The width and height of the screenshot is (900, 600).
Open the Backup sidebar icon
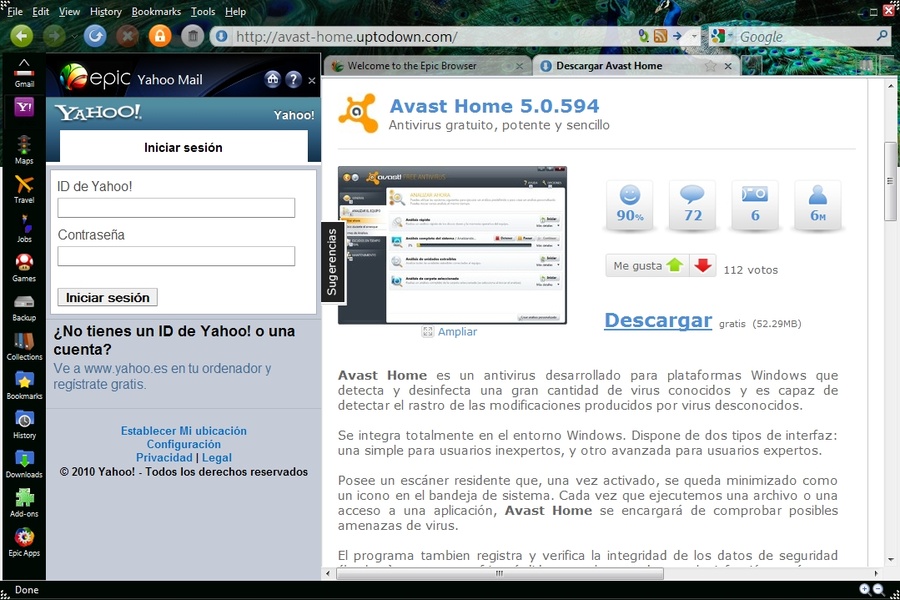click(24, 304)
